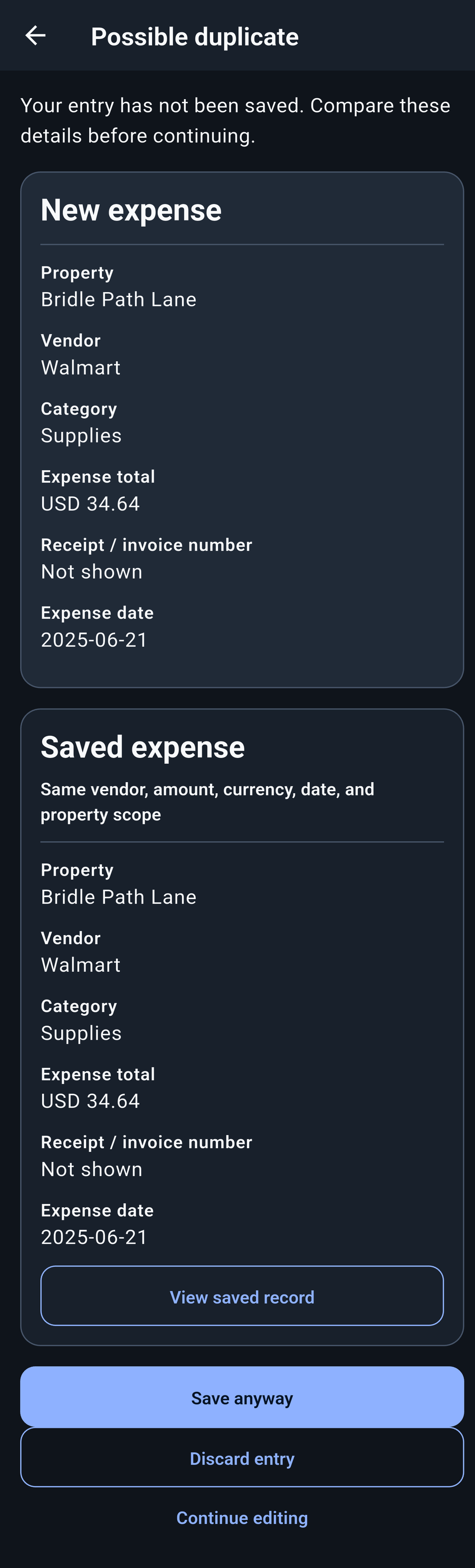Click USD 34.64 total in Saved expense

click(90, 1101)
